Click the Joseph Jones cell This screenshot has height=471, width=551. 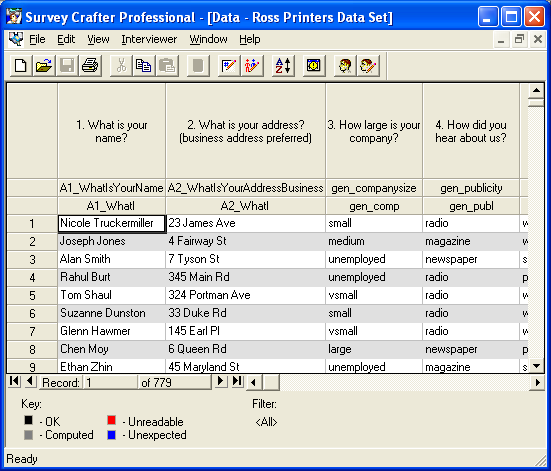(111, 241)
